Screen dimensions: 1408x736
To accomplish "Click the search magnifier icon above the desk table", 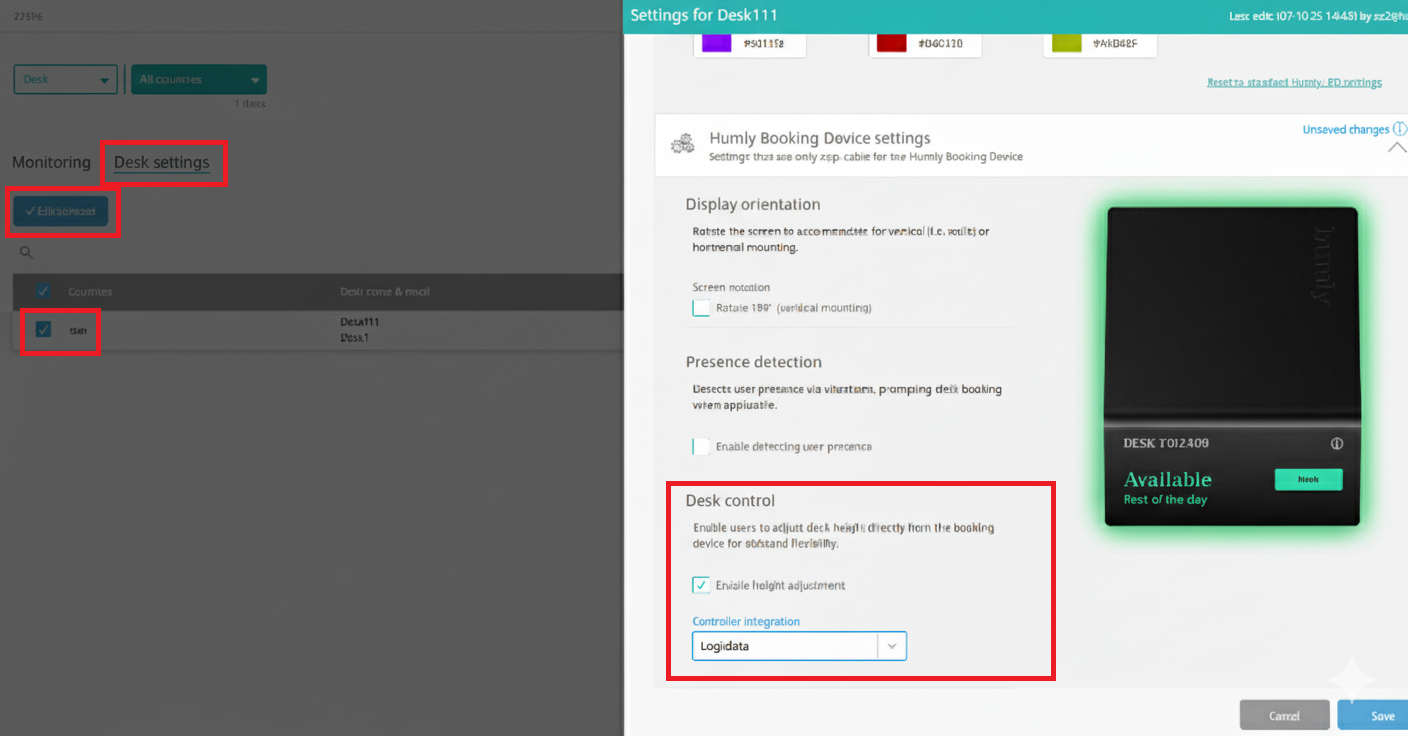I will point(26,253).
